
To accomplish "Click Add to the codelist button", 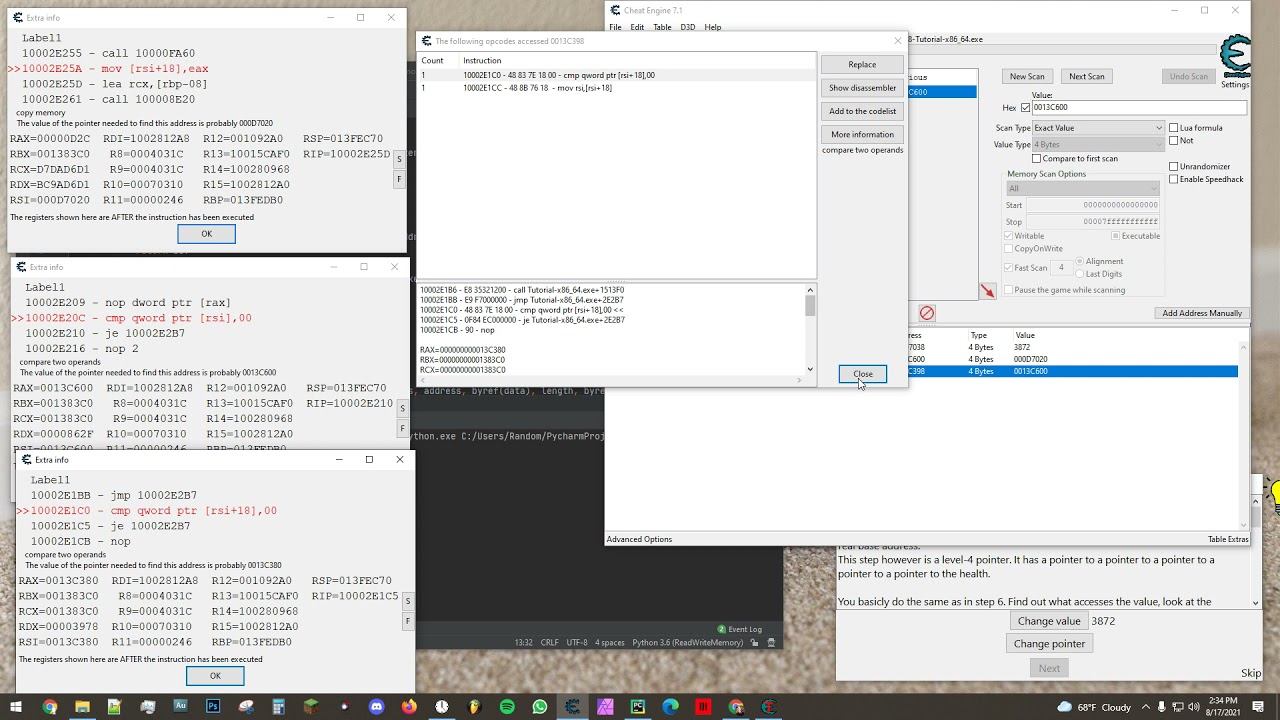I will (862, 111).
